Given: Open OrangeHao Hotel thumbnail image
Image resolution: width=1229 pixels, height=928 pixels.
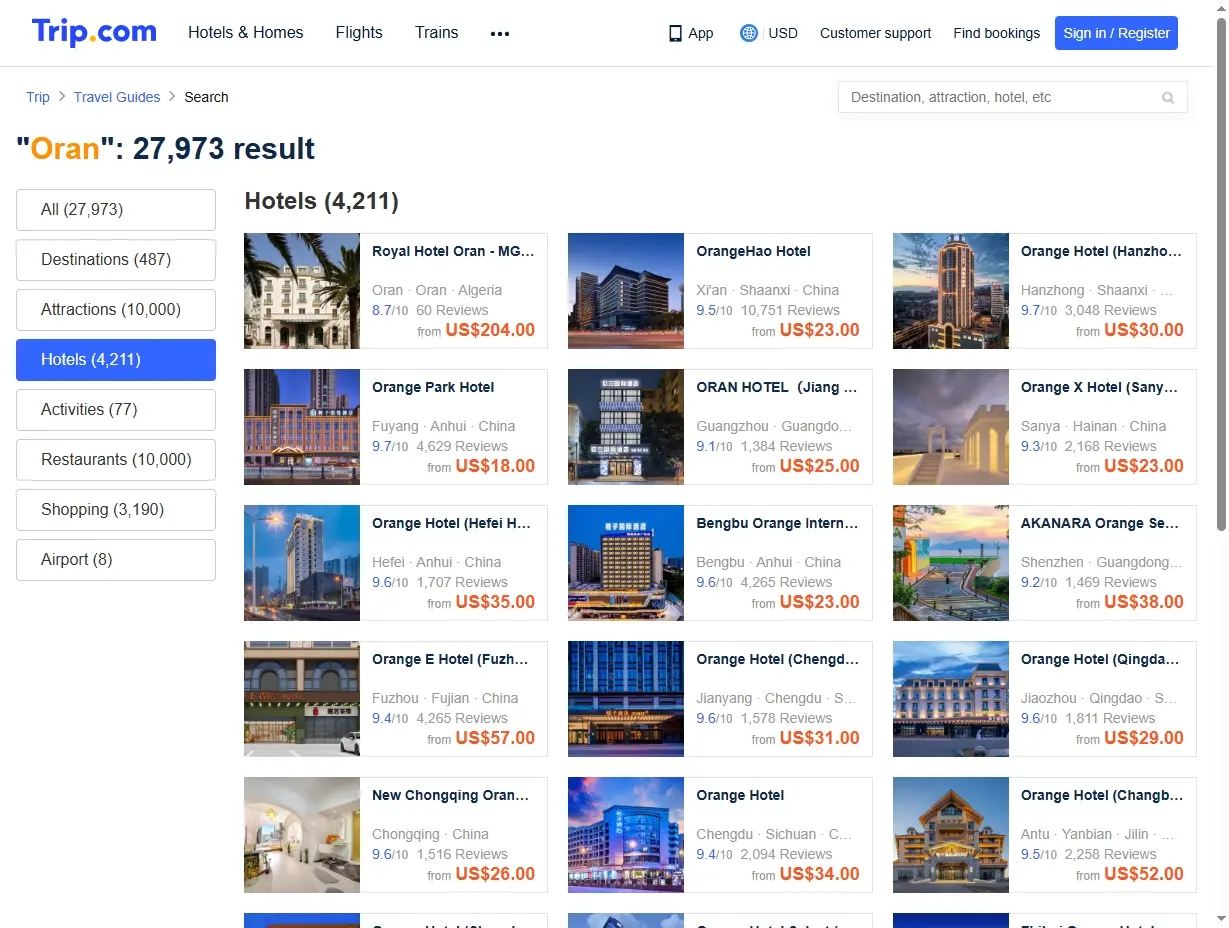Looking at the screenshot, I should tap(626, 291).
